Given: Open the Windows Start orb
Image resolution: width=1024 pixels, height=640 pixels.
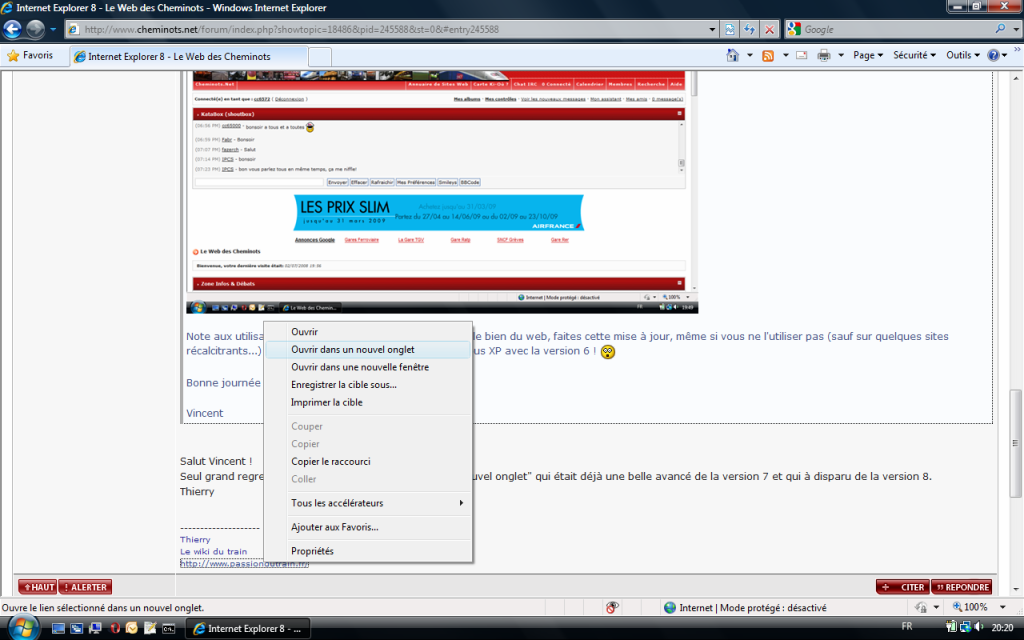Looking at the screenshot, I should coord(22,628).
